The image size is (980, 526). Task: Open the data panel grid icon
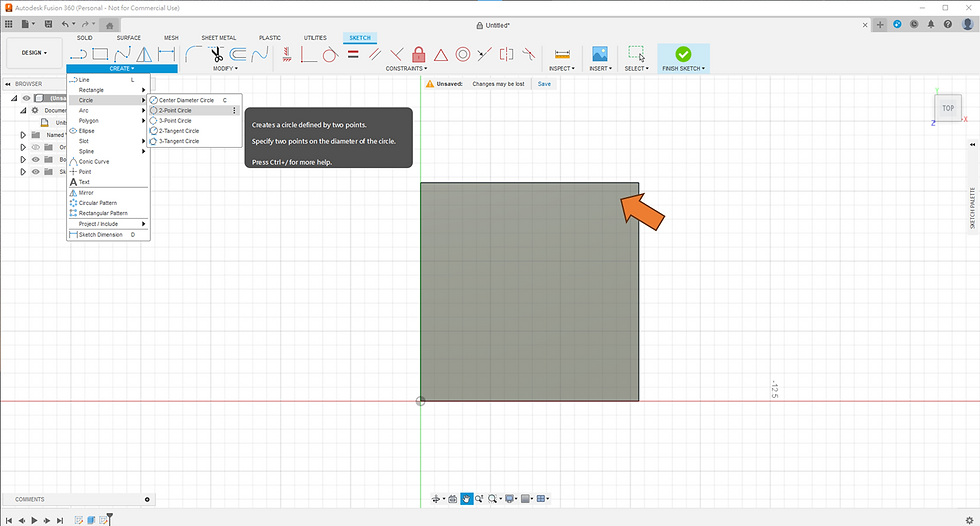(x=9, y=24)
